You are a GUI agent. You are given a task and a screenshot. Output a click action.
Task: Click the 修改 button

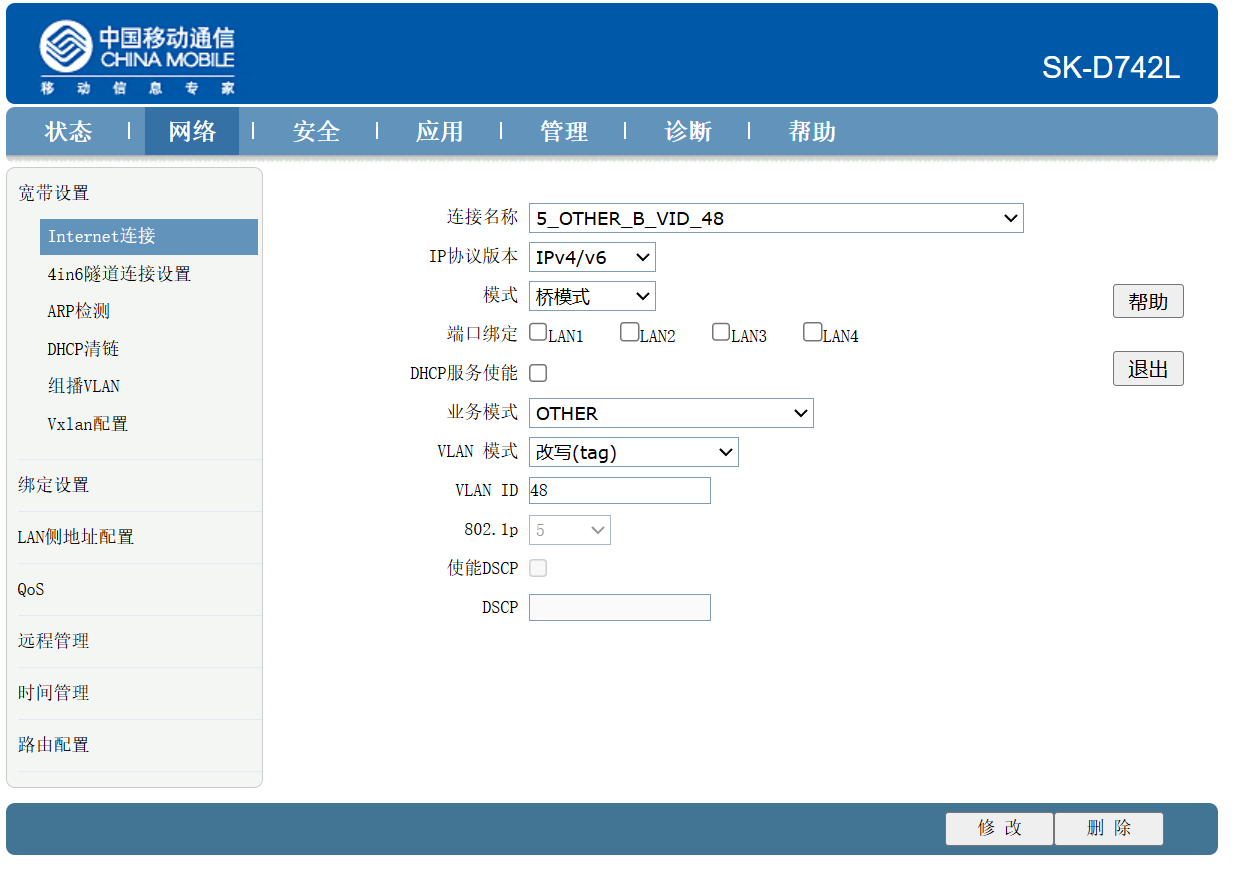tap(1000, 829)
